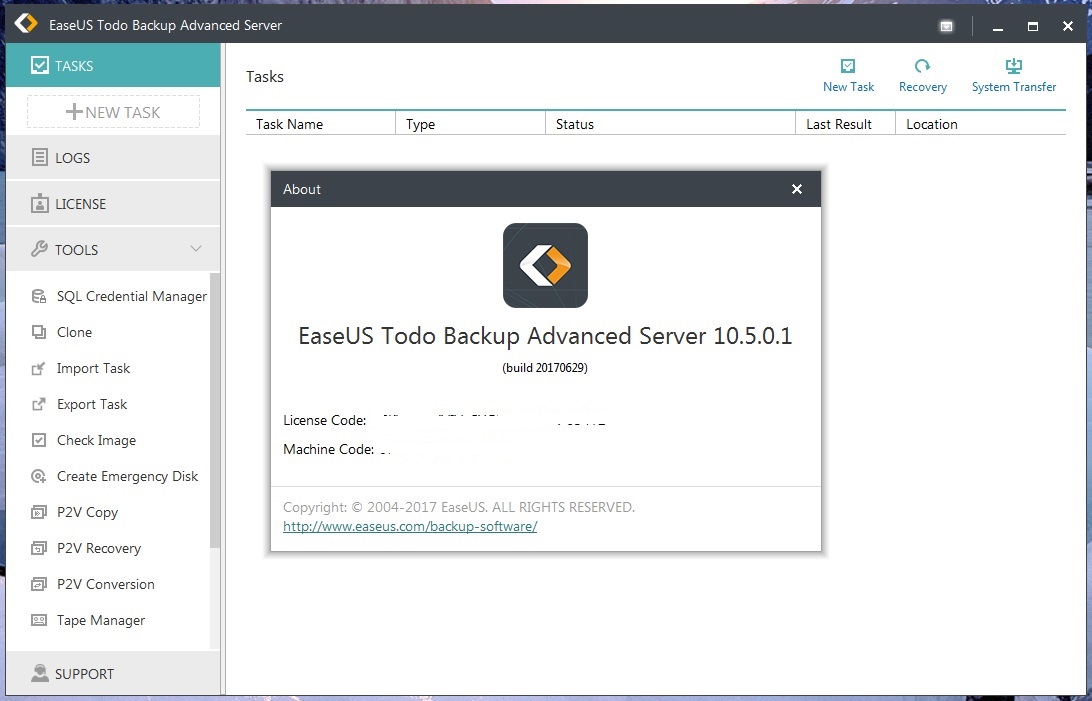
Task: Click the P2V Recovery icon
Action: (x=39, y=549)
